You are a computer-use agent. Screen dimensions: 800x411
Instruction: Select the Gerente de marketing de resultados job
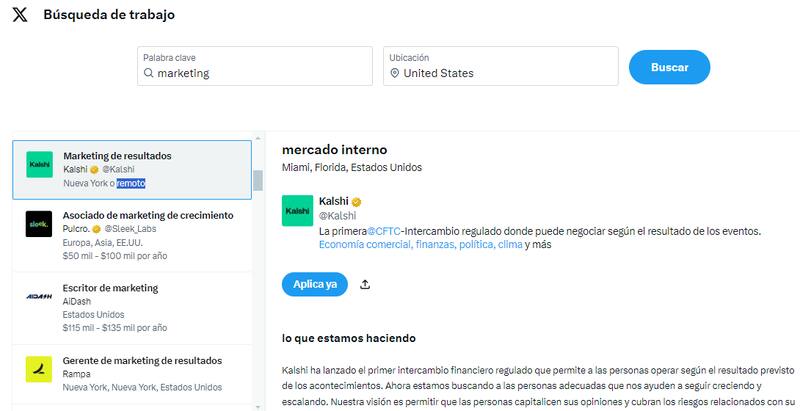142,360
